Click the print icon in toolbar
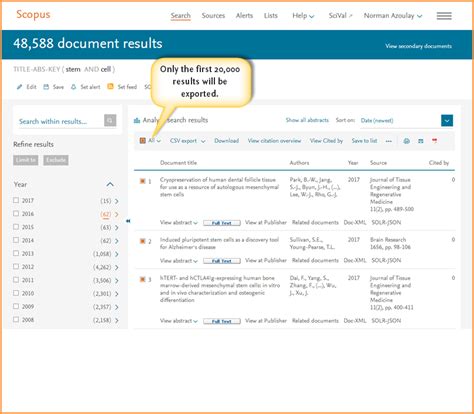The width and height of the screenshot is (474, 414). pos(406,141)
